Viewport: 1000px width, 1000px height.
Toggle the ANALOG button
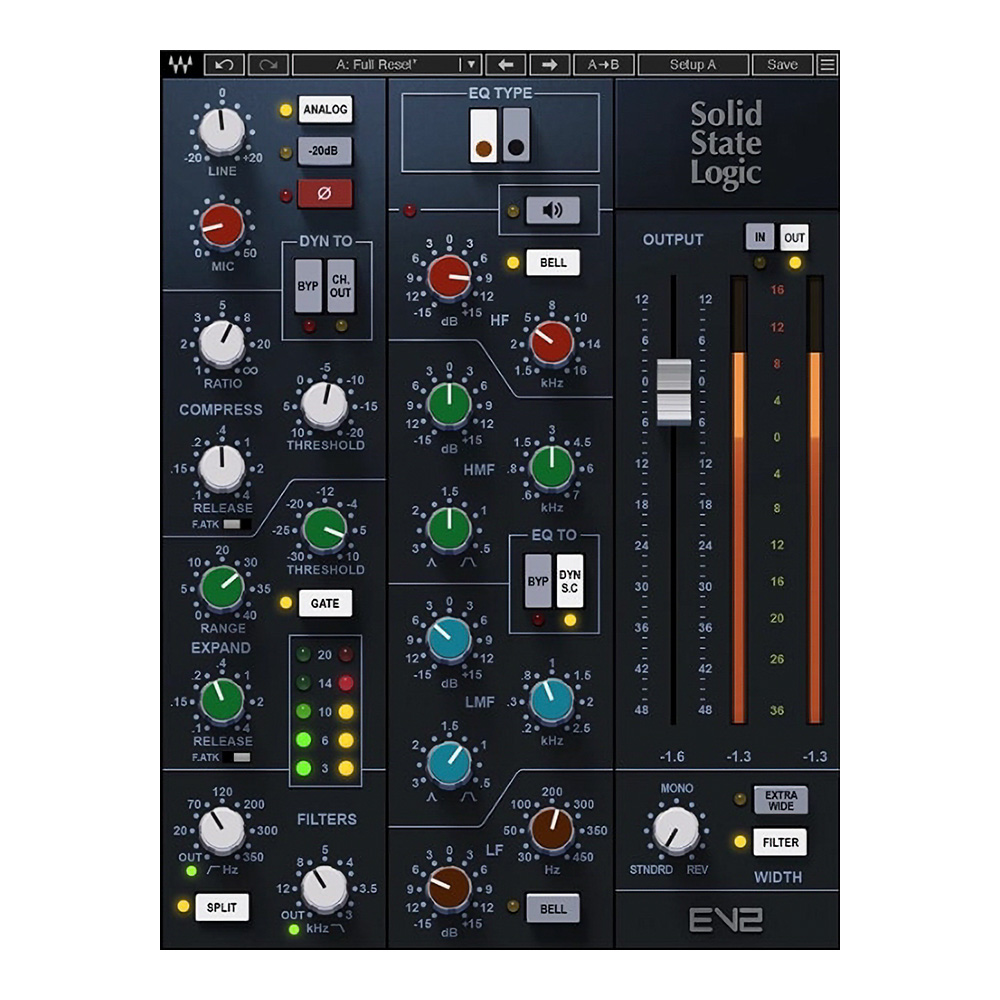pyautogui.click(x=325, y=110)
